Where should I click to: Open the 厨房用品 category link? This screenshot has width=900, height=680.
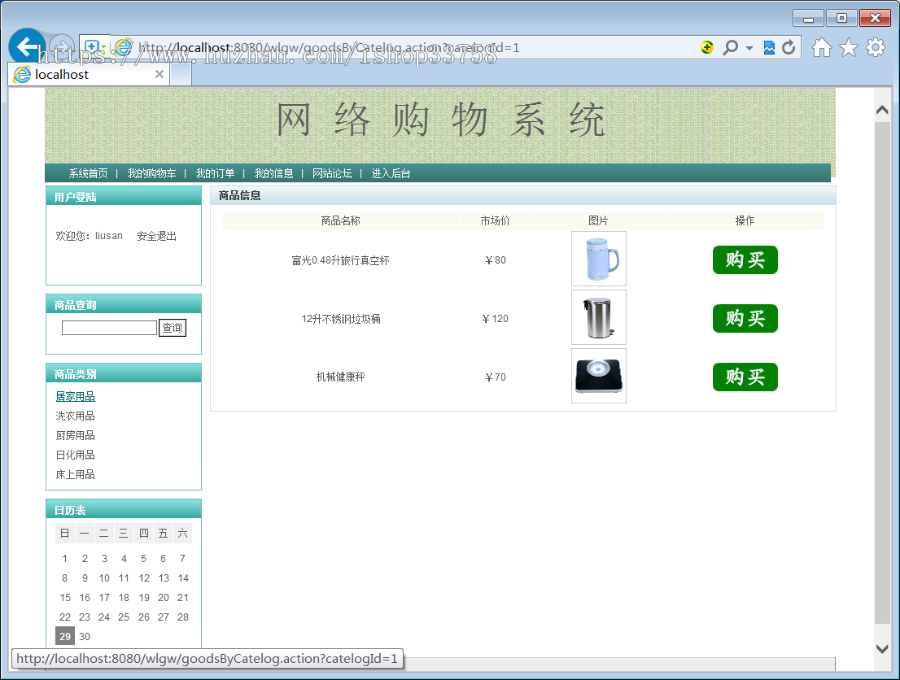pyautogui.click(x=75, y=435)
